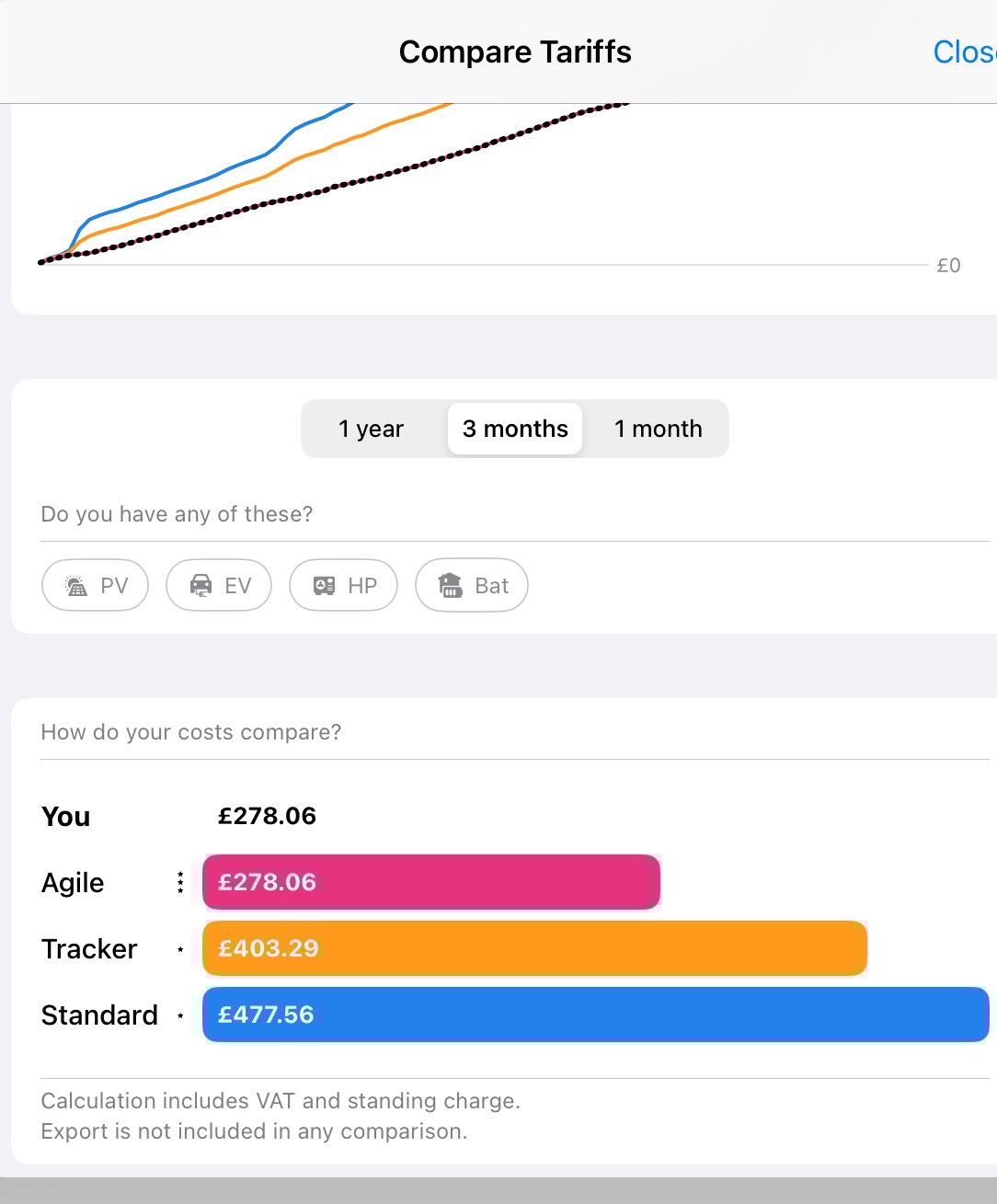Viewport: 997px width, 1204px height.
Task: Select the pink Agile £278.06 bar
Action: [430, 882]
